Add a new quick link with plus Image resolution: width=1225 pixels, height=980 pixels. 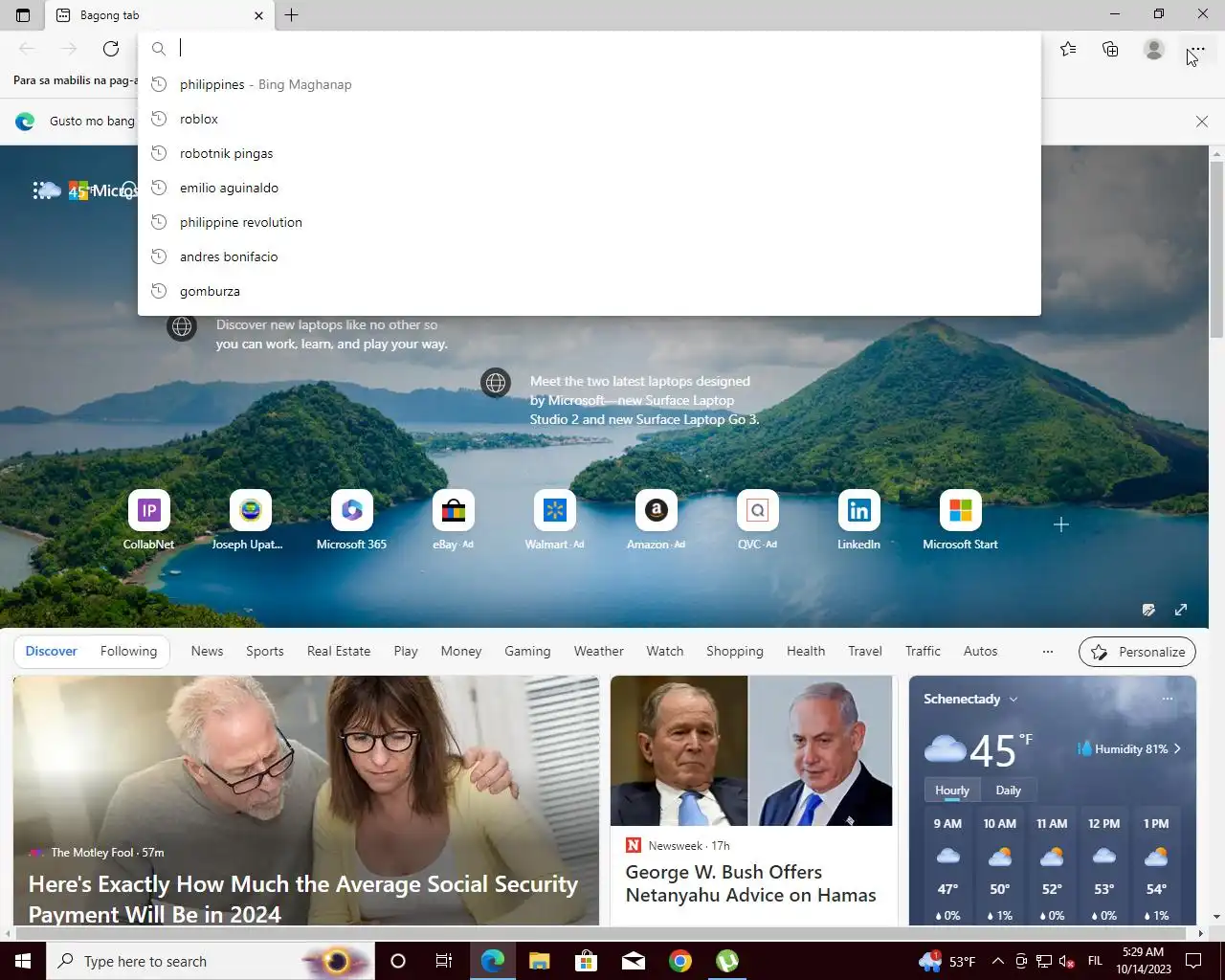pyautogui.click(x=1060, y=524)
